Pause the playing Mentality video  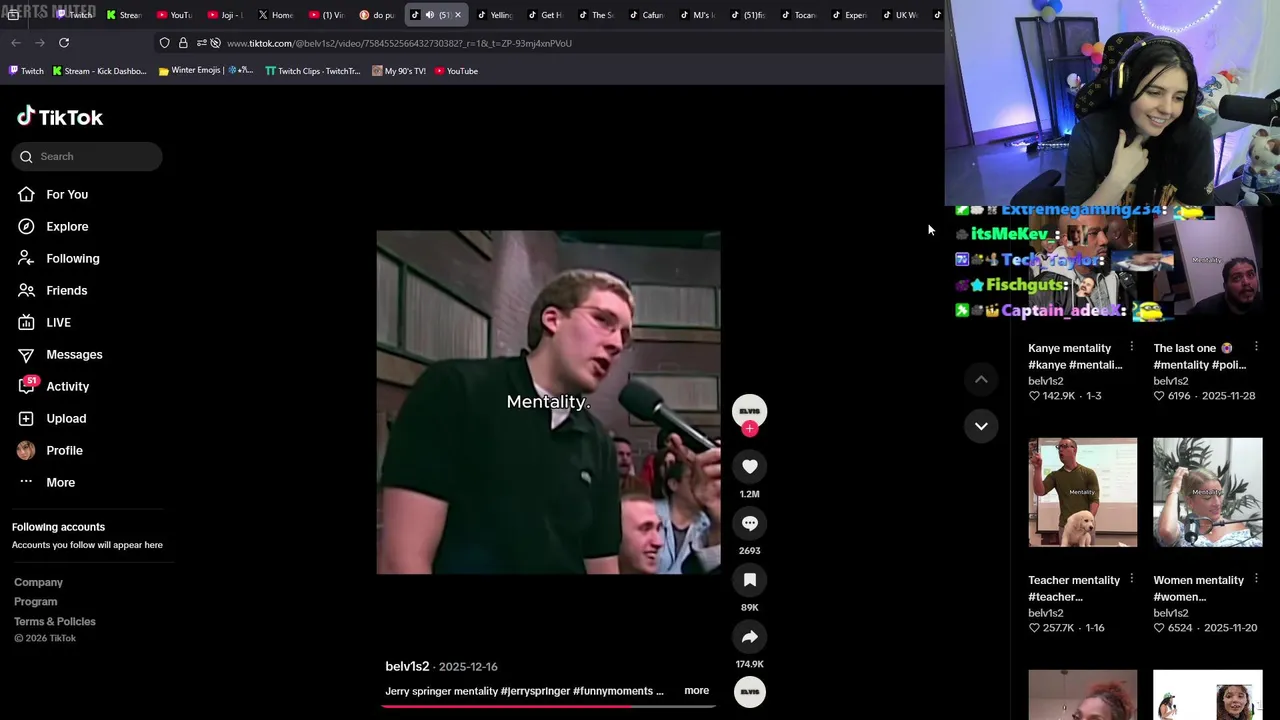548,402
